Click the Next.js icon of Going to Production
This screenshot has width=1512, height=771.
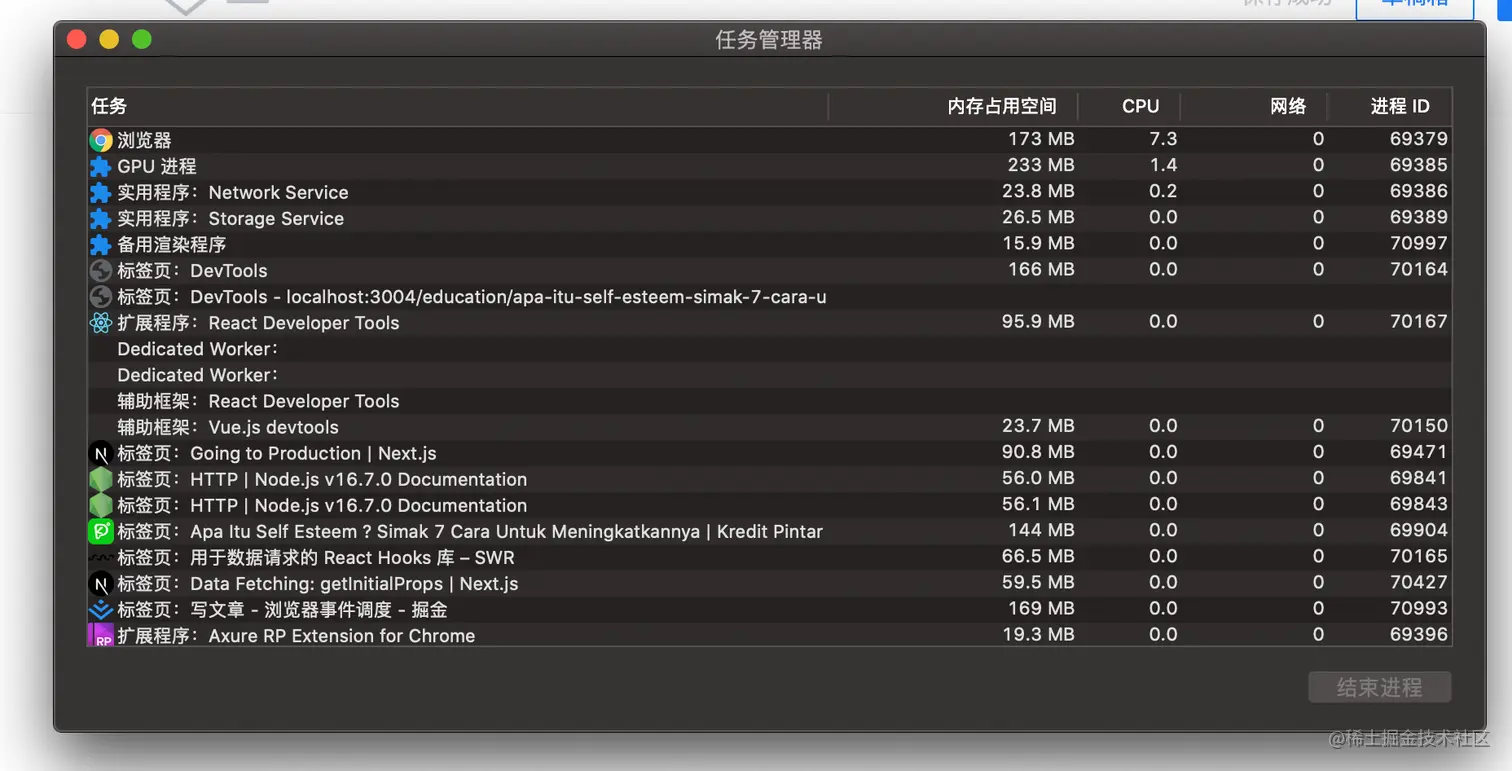tap(100, 453)
